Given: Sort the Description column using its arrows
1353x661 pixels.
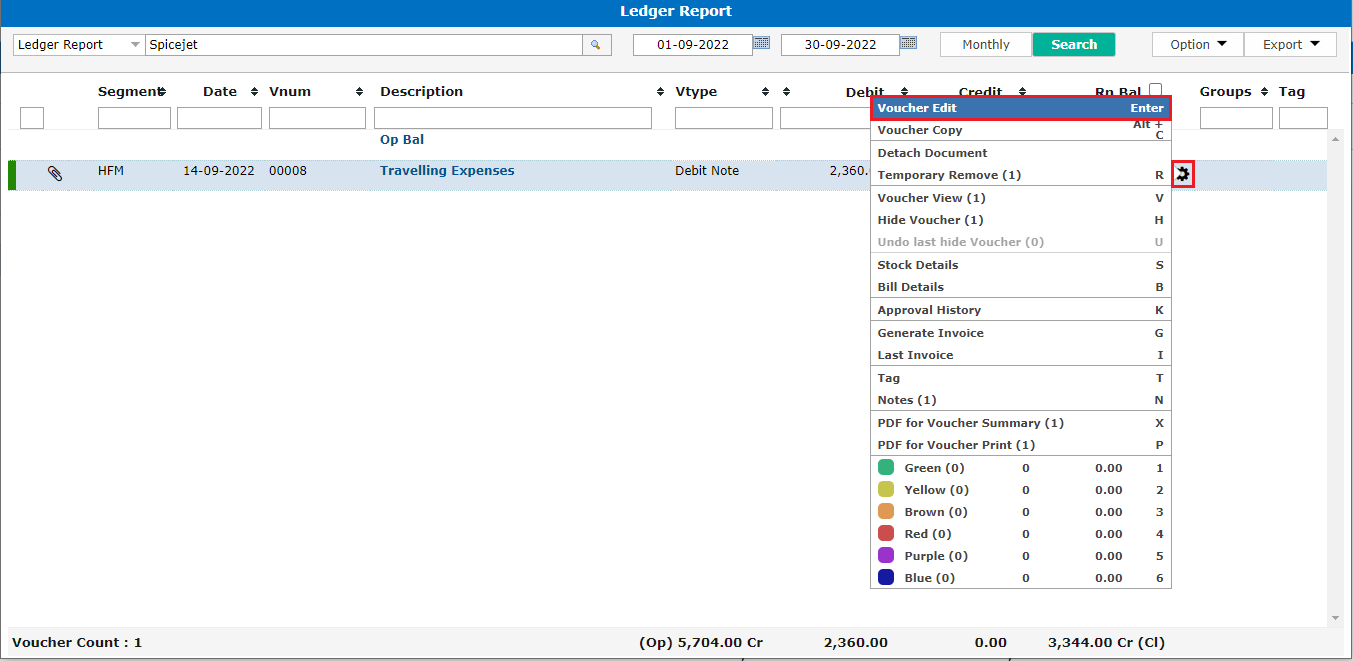Looking at the screenshot, I should (x=660, y=92).
